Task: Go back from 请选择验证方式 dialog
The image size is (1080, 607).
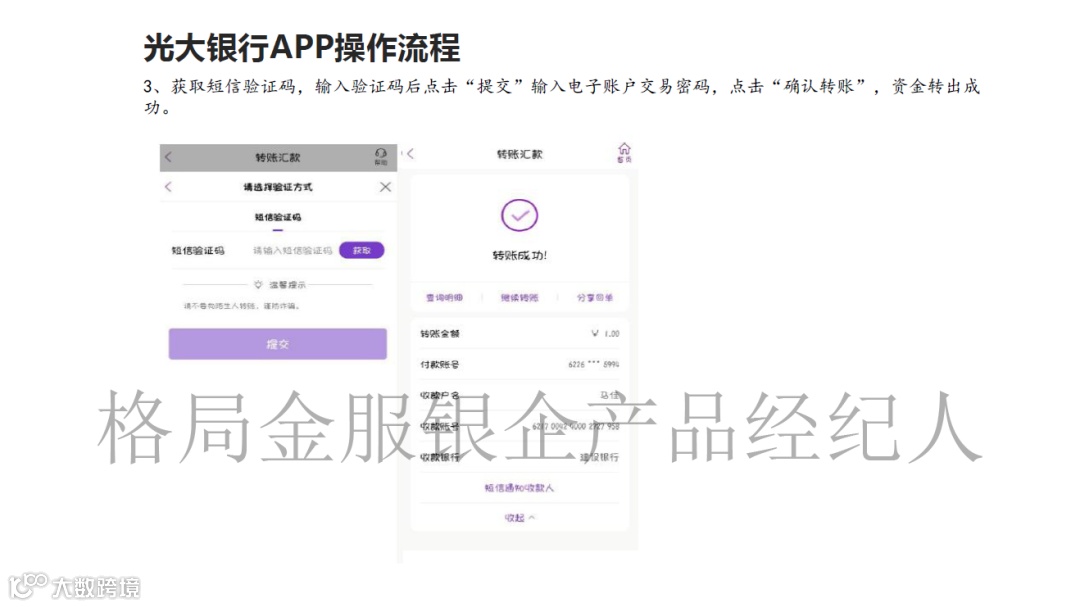Action: click(169, 187)
